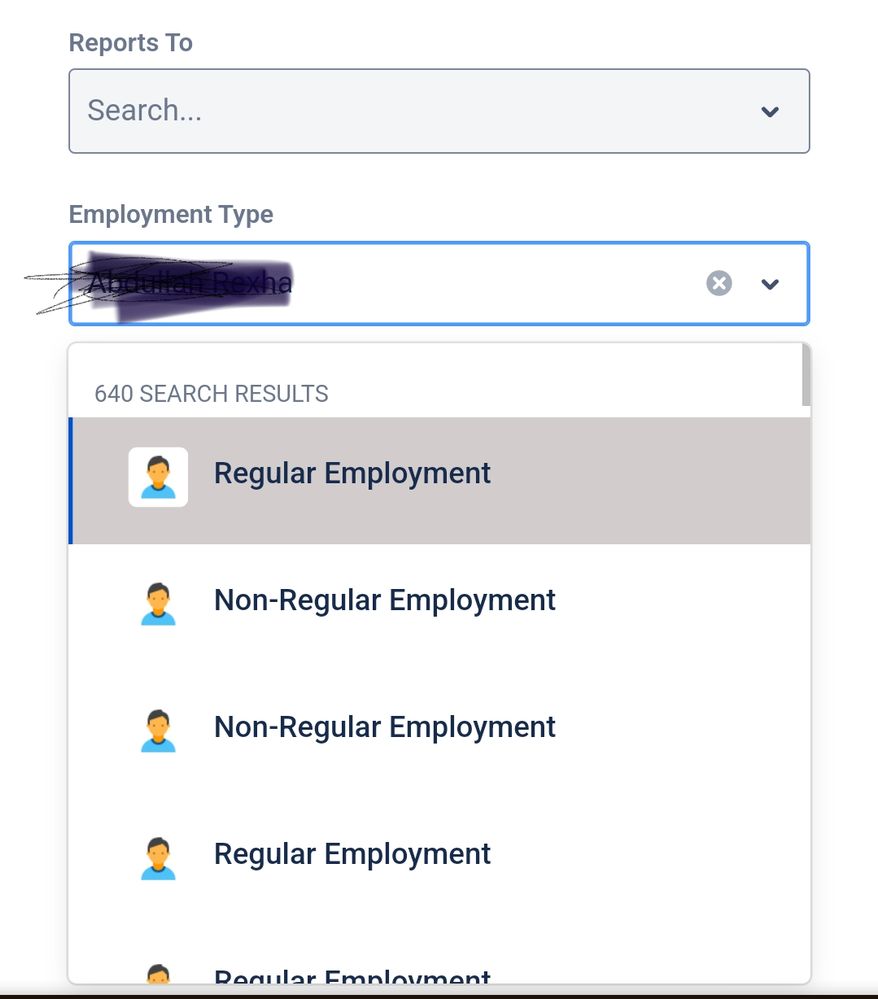The height and width of the screenshot is (999, 878).
Task: Collapse the Employment Type dropdown chevron
Action: [770, 284]
